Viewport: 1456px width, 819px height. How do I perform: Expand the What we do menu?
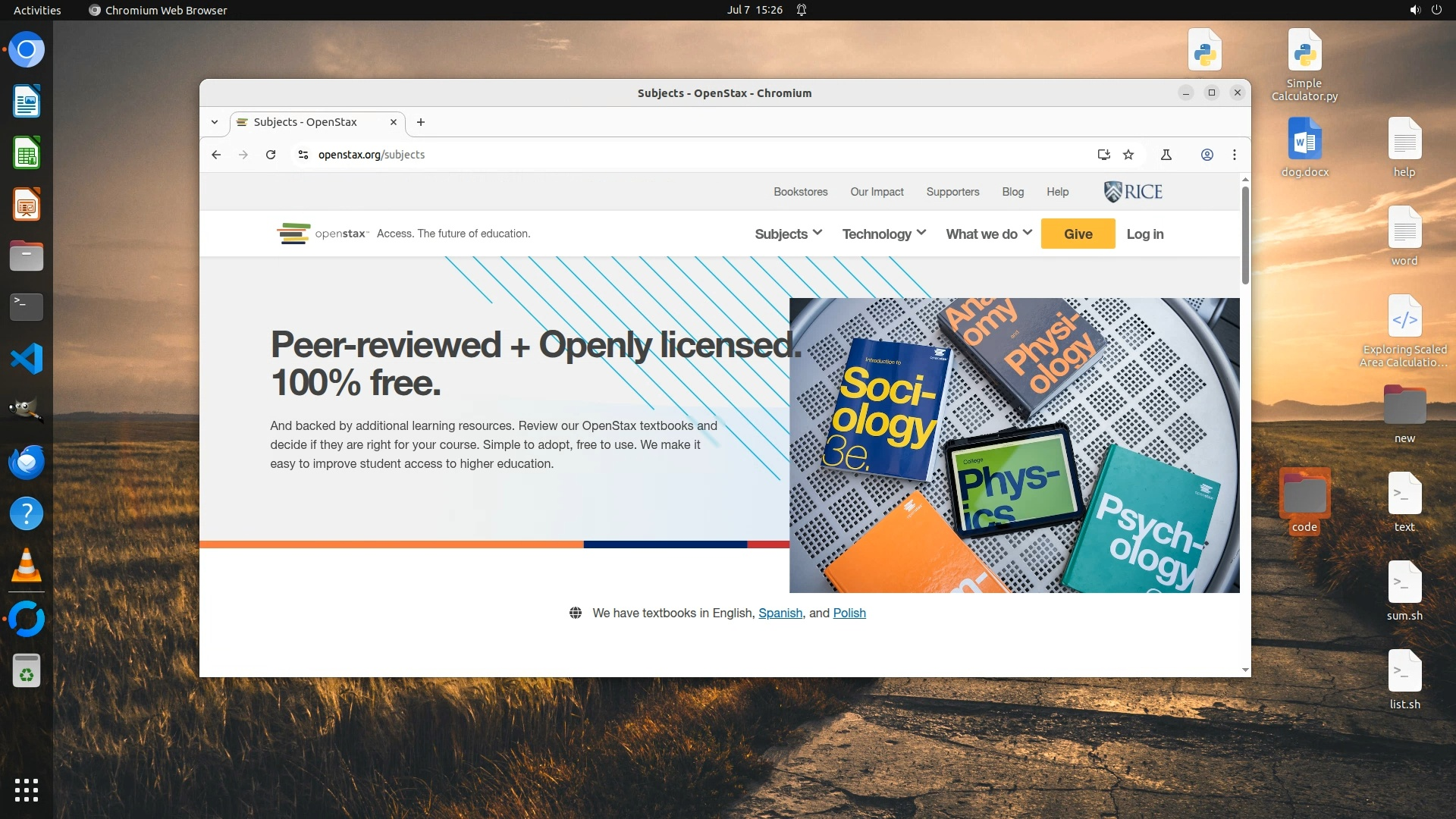988,234
